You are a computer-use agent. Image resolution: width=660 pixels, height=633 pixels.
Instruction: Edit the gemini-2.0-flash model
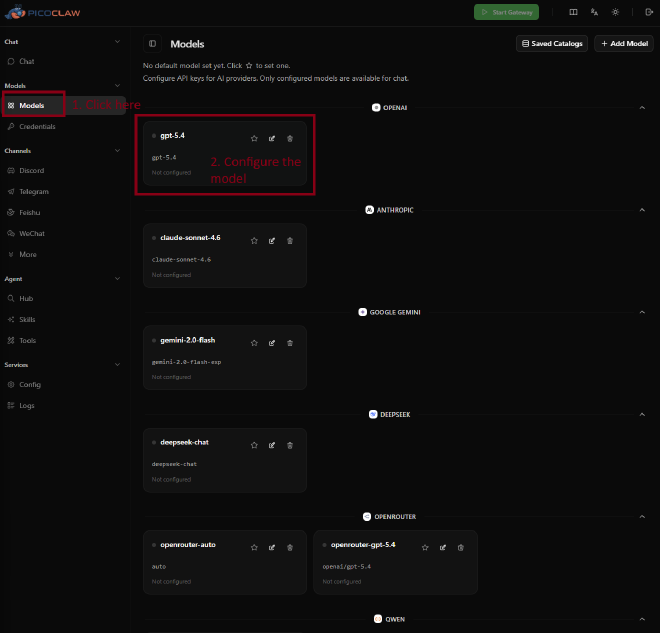pyautogui.click(x=272, y=343)
